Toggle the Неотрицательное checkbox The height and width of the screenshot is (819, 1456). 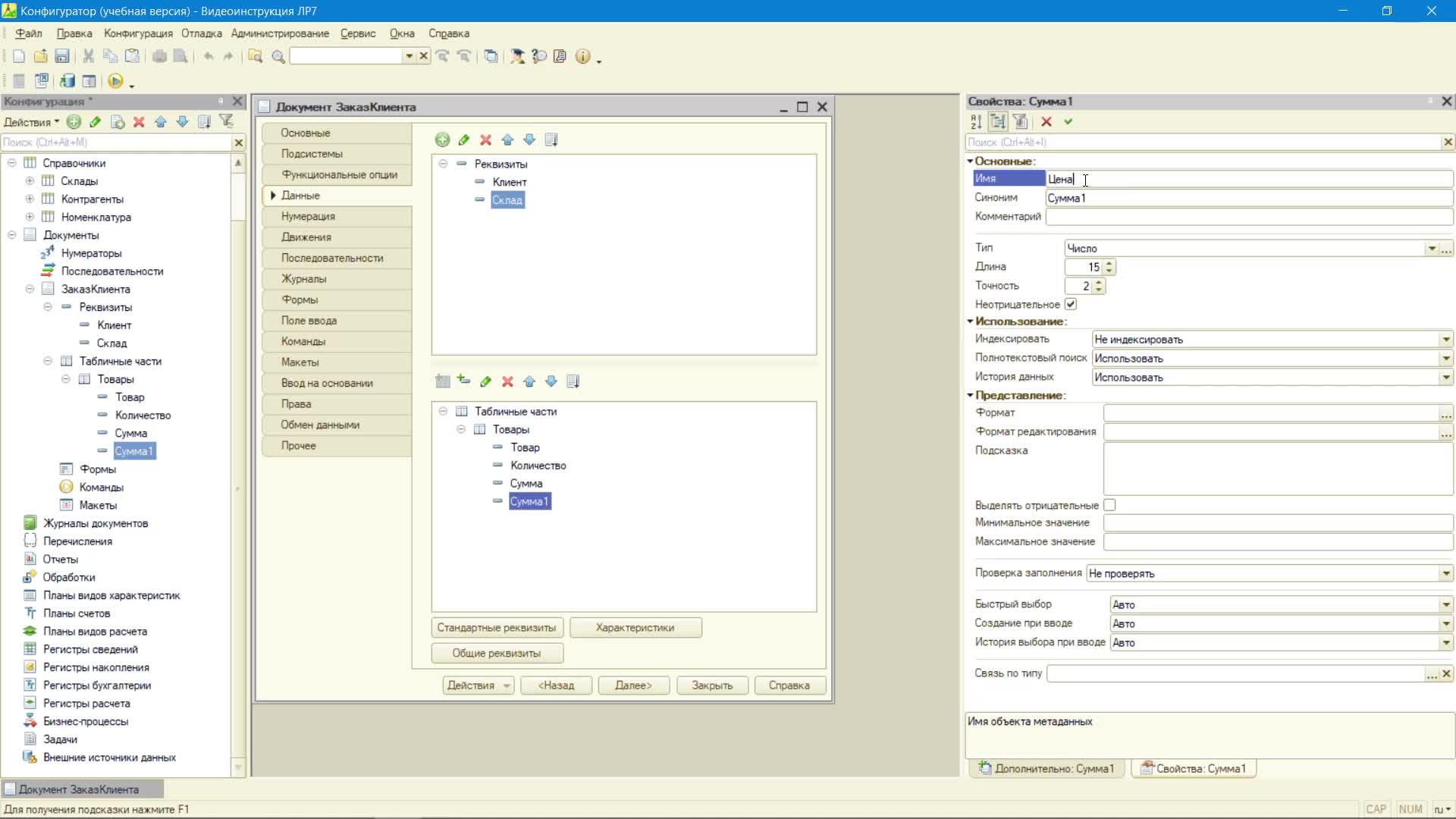[x=1071, y=304]
